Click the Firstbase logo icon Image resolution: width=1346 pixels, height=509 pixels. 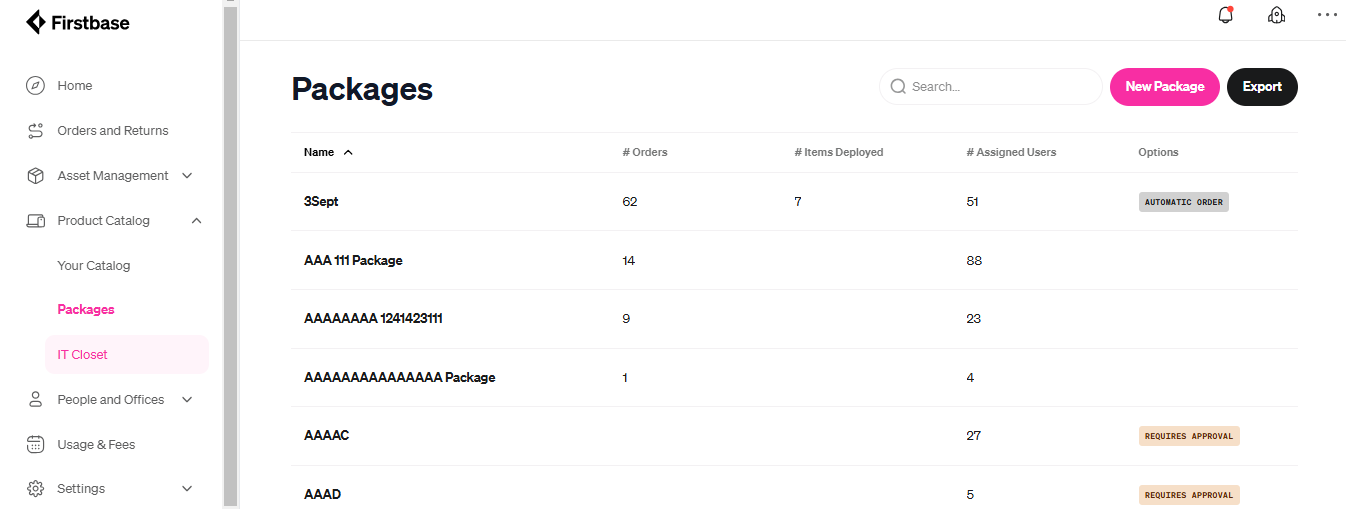point(36,22)
